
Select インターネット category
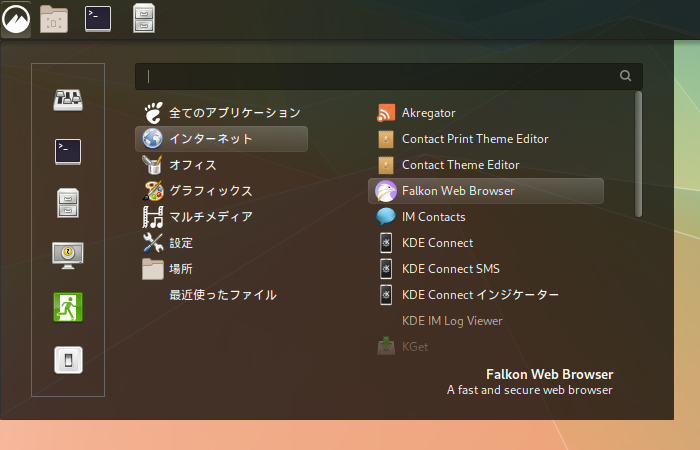click(221, 139)
